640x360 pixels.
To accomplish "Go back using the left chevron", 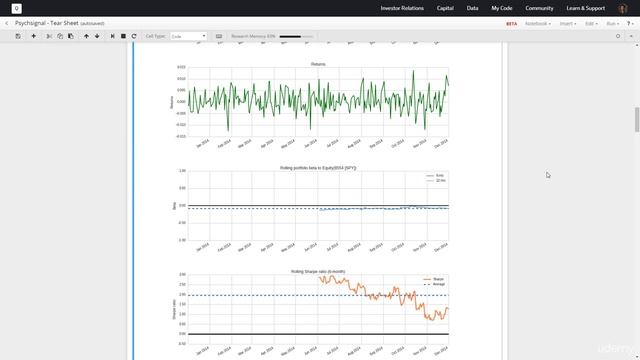I will [7, 24].
